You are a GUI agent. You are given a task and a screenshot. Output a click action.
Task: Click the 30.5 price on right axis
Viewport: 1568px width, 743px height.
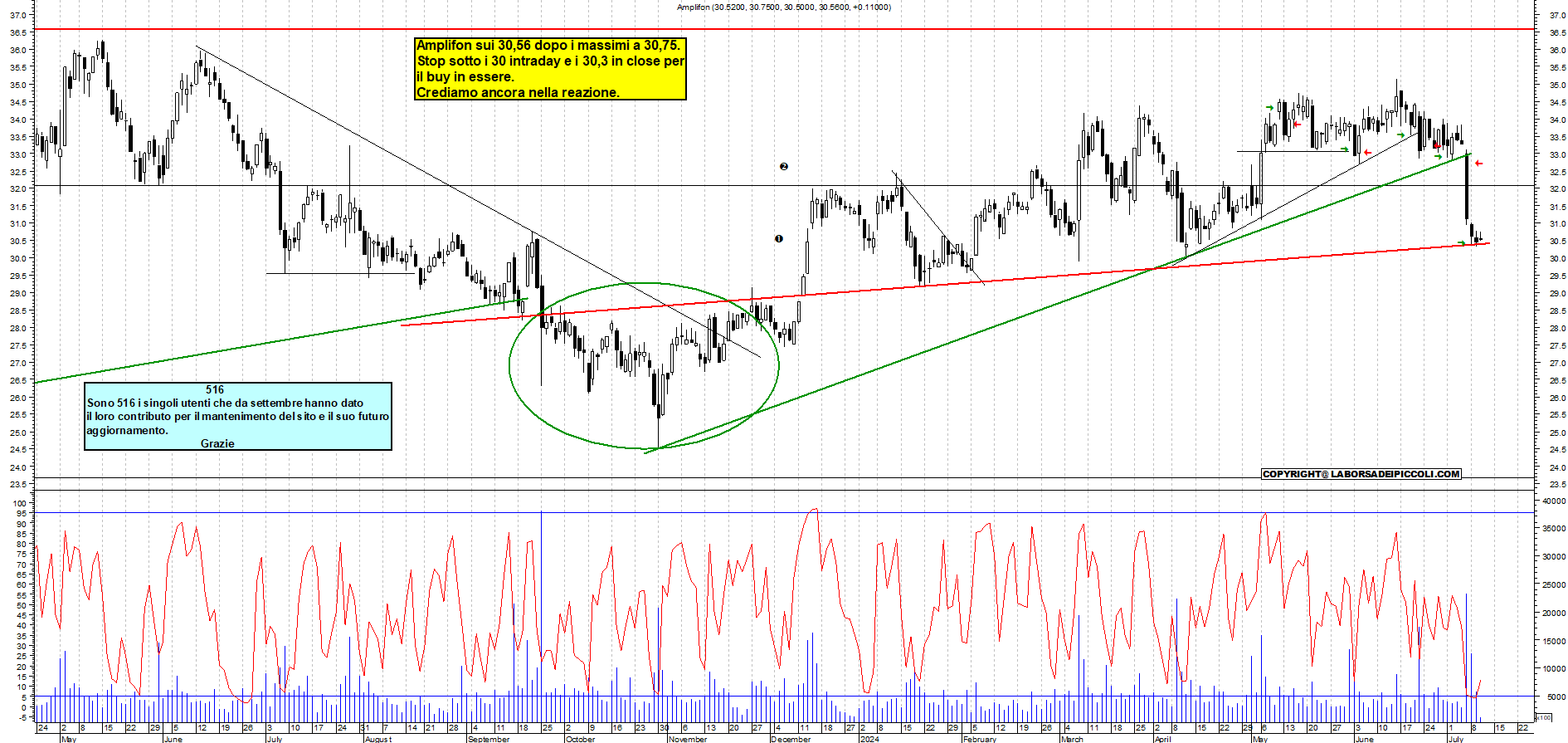point(1557,242)
